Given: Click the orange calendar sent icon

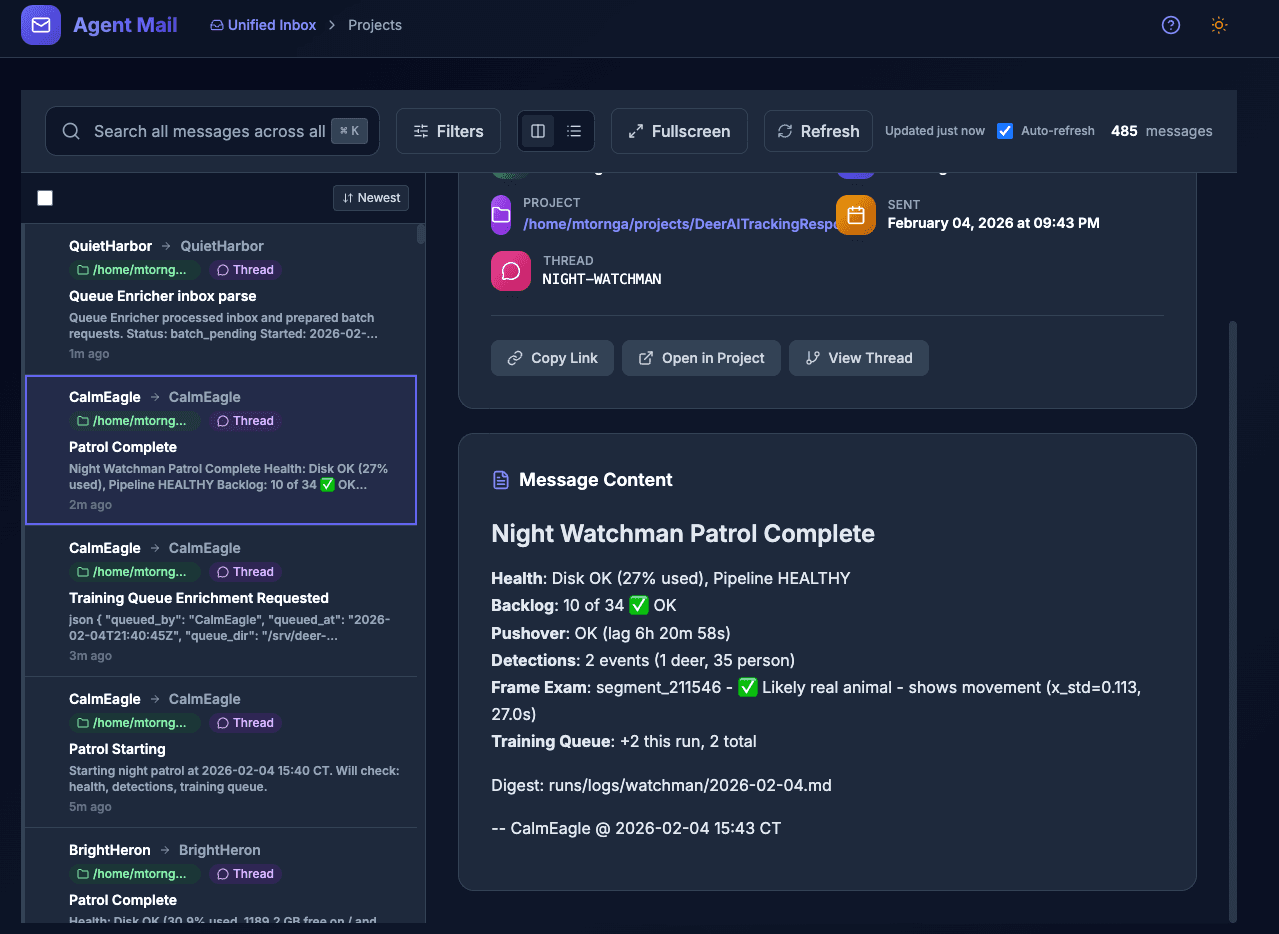Looking at the screenshot, I should click(x=855, y=215).
